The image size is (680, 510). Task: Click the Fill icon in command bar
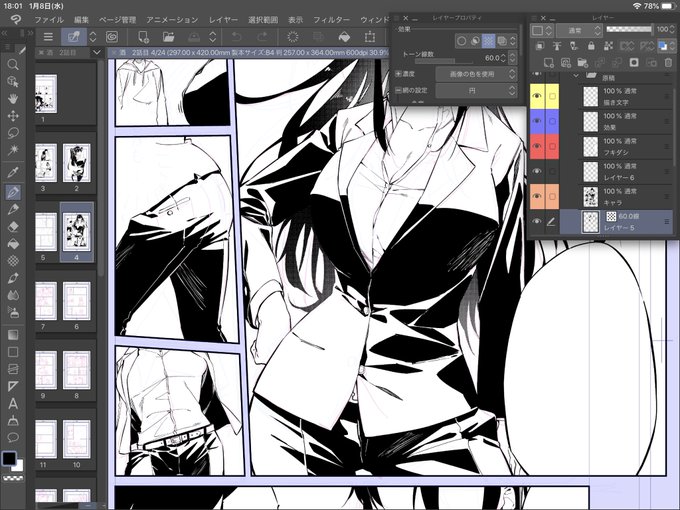344,37
